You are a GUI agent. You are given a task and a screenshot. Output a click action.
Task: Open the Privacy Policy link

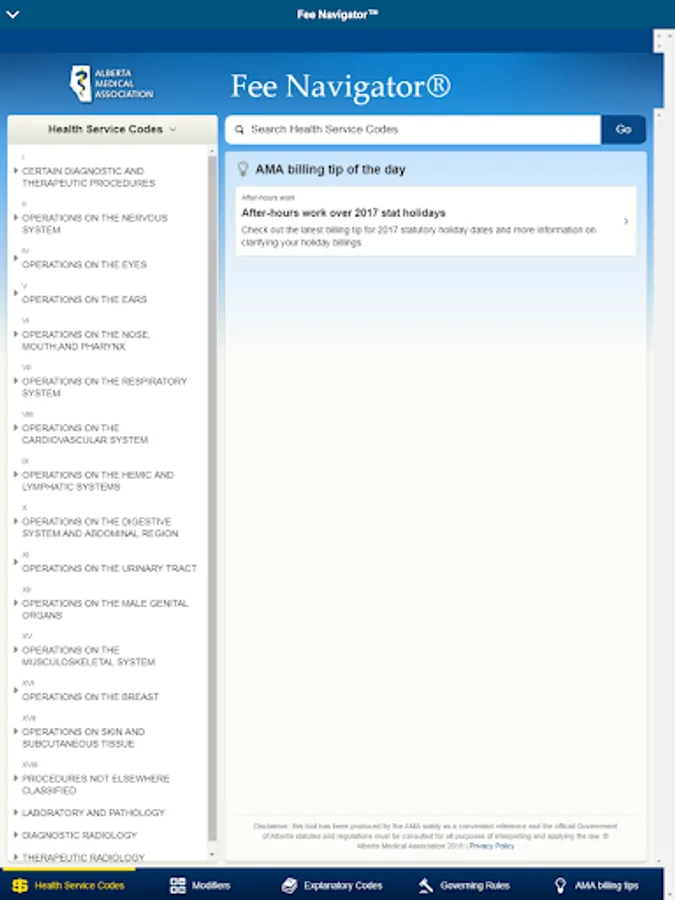pos(492,846)
